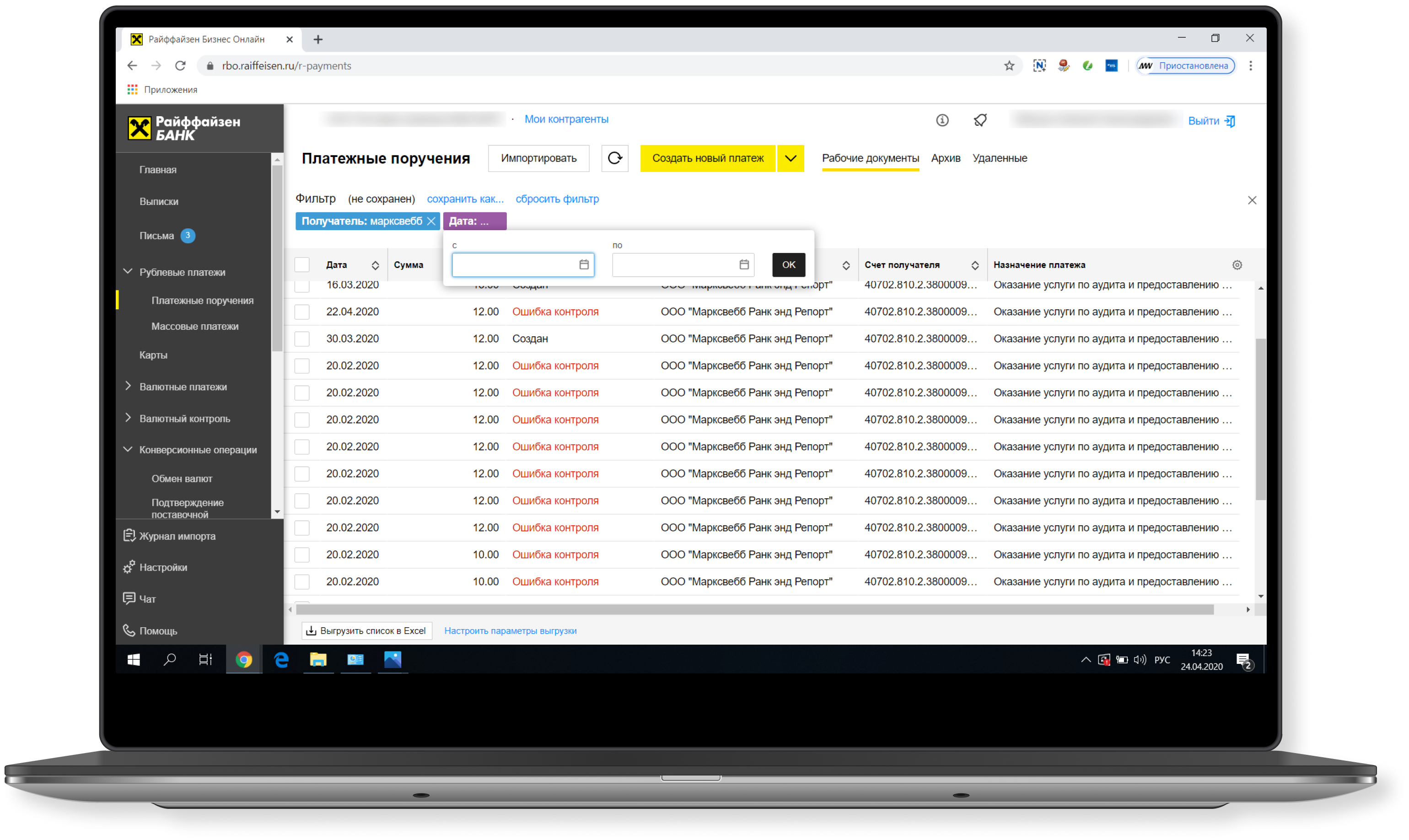Open calendar picker in the 'с' date field
Screen dimensions: 1409x840
[584, 264]
